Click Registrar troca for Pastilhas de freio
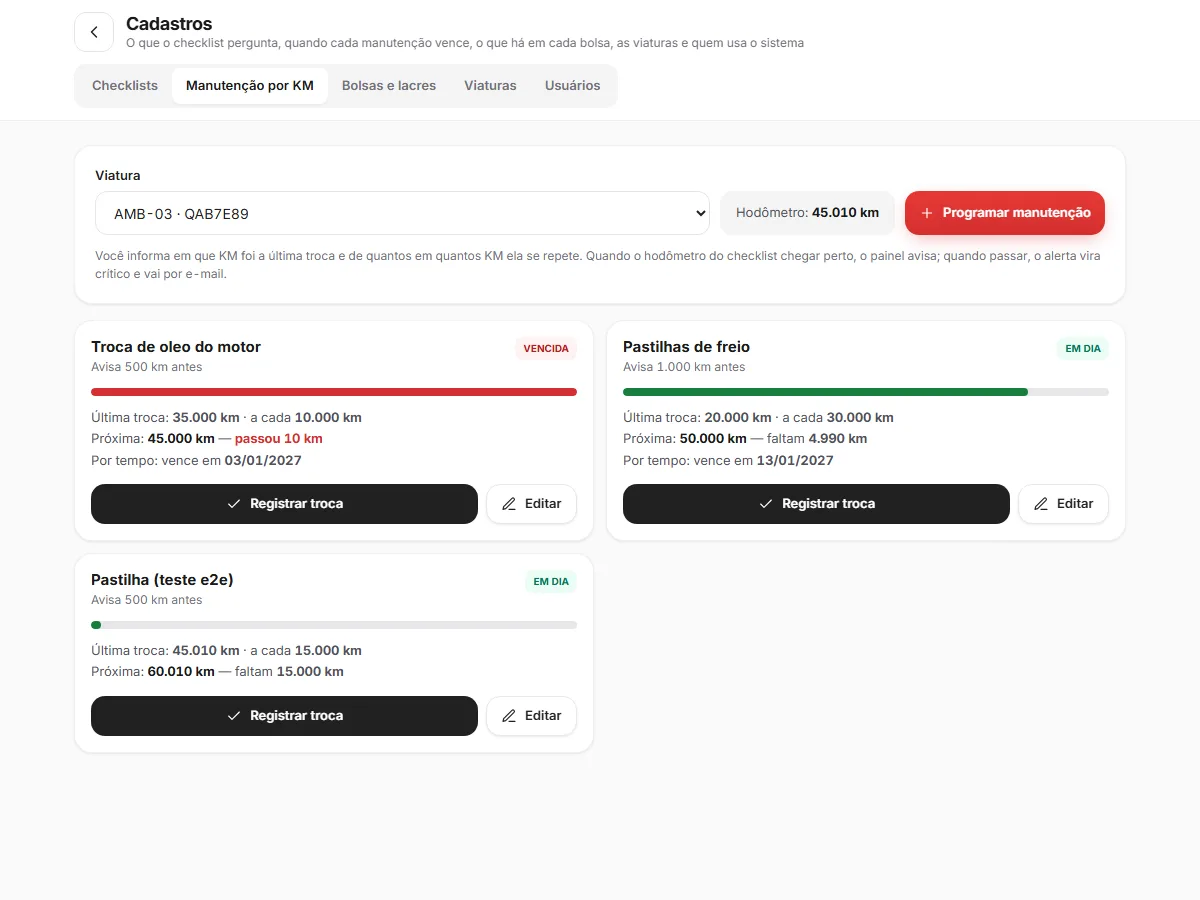1200x900 pixels. (x=816, y=504)
